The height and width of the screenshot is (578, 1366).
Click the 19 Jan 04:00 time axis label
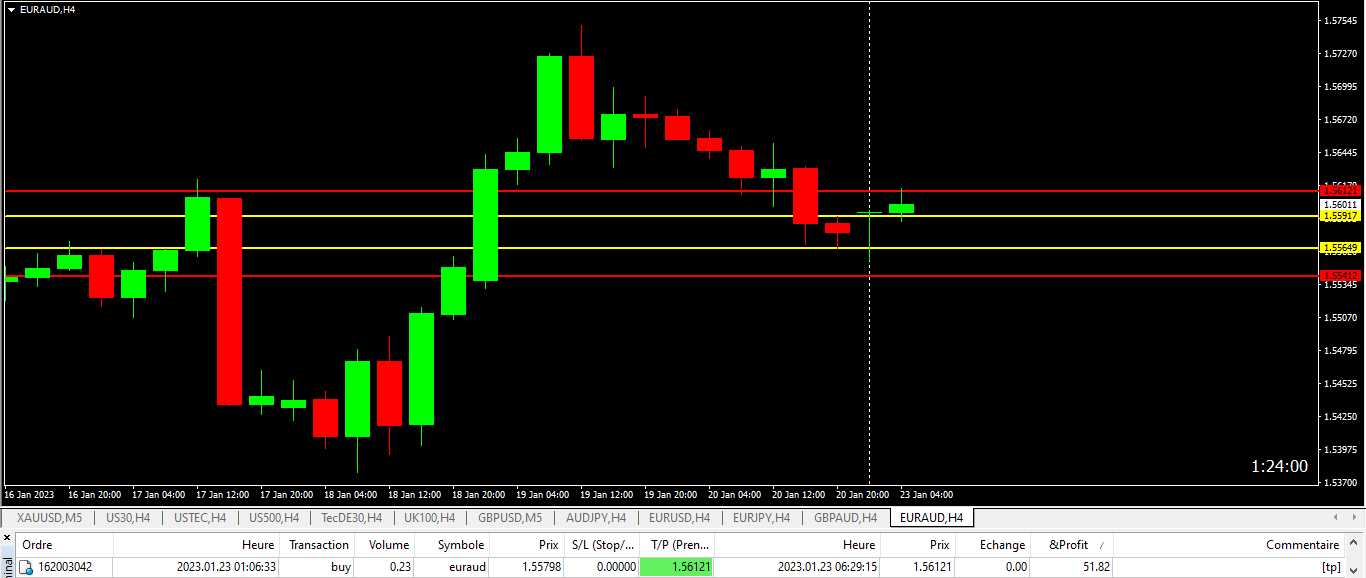pos(543,494)
